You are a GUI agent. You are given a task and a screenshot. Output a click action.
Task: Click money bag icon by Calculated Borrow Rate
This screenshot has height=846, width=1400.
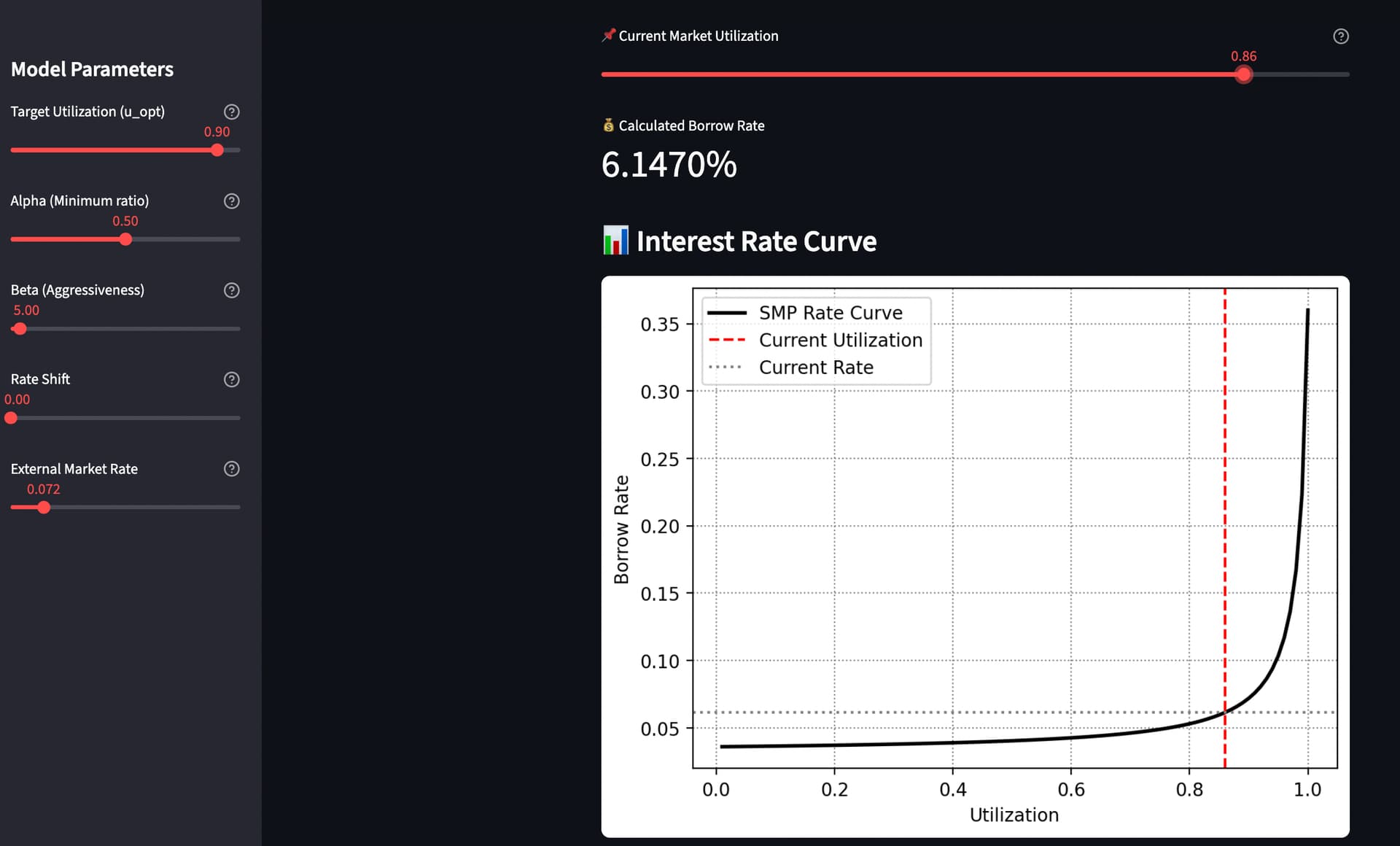click(x=608, y=125)
